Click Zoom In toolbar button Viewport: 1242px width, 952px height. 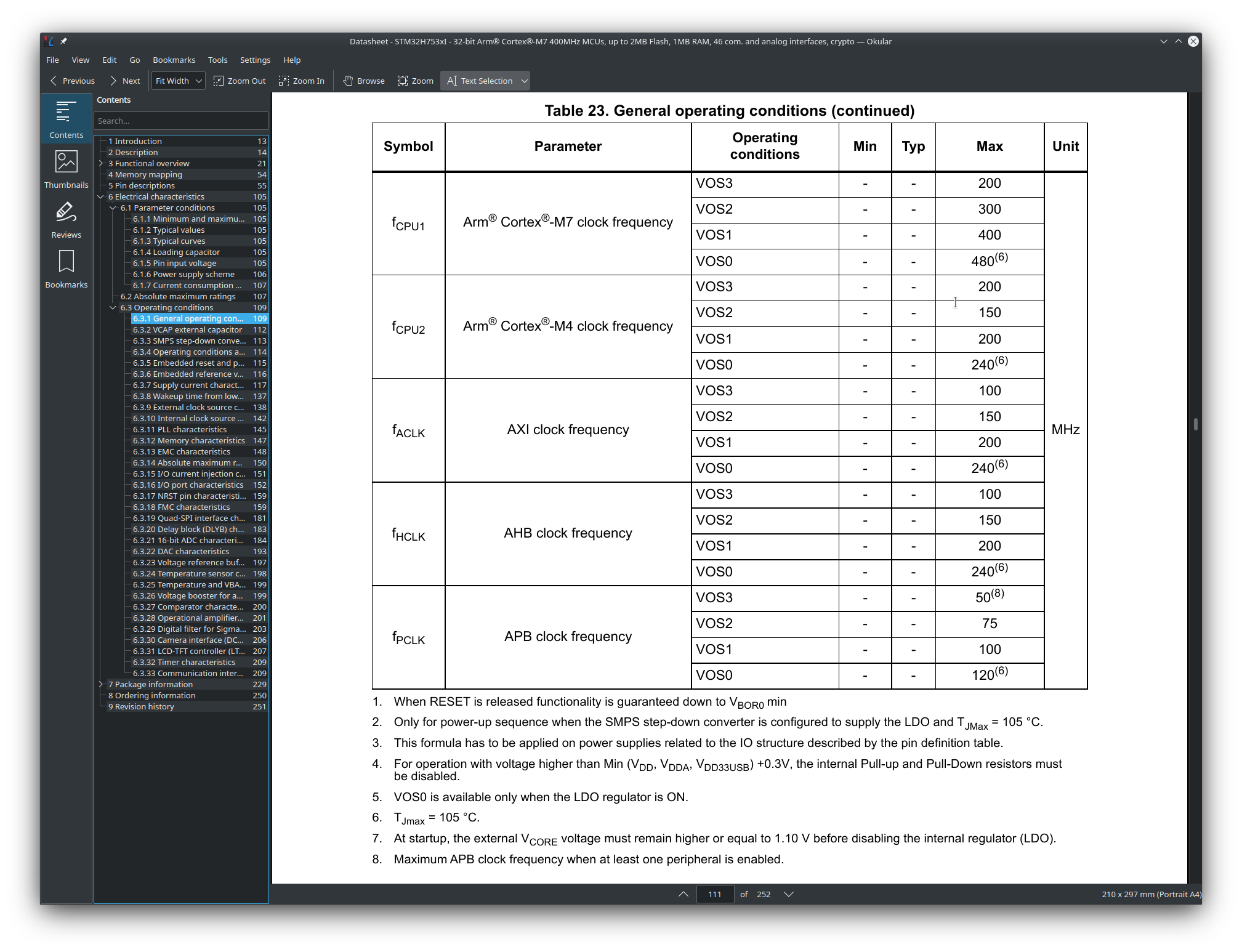click(302, 81)
